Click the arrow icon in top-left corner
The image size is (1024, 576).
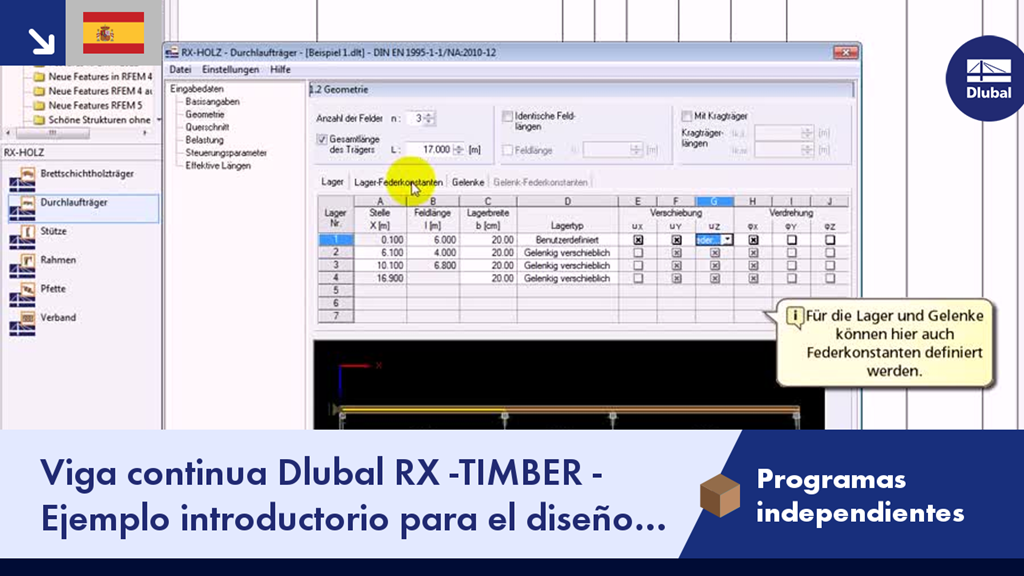point(41,41)
